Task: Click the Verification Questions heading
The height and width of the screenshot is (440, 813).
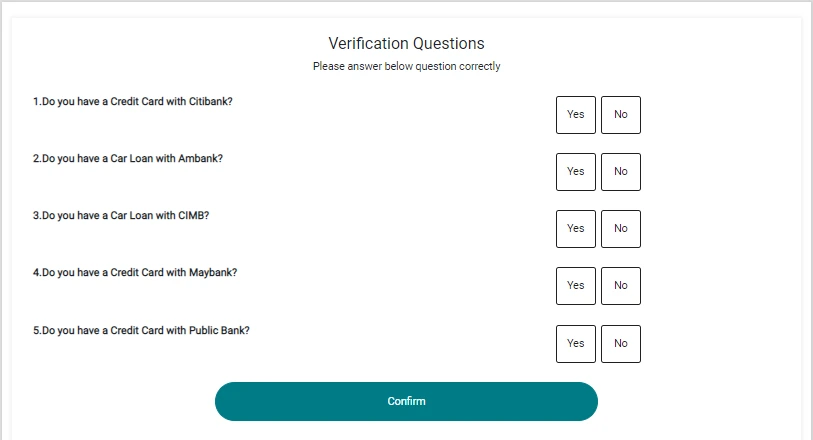Action: click(406, 44)
